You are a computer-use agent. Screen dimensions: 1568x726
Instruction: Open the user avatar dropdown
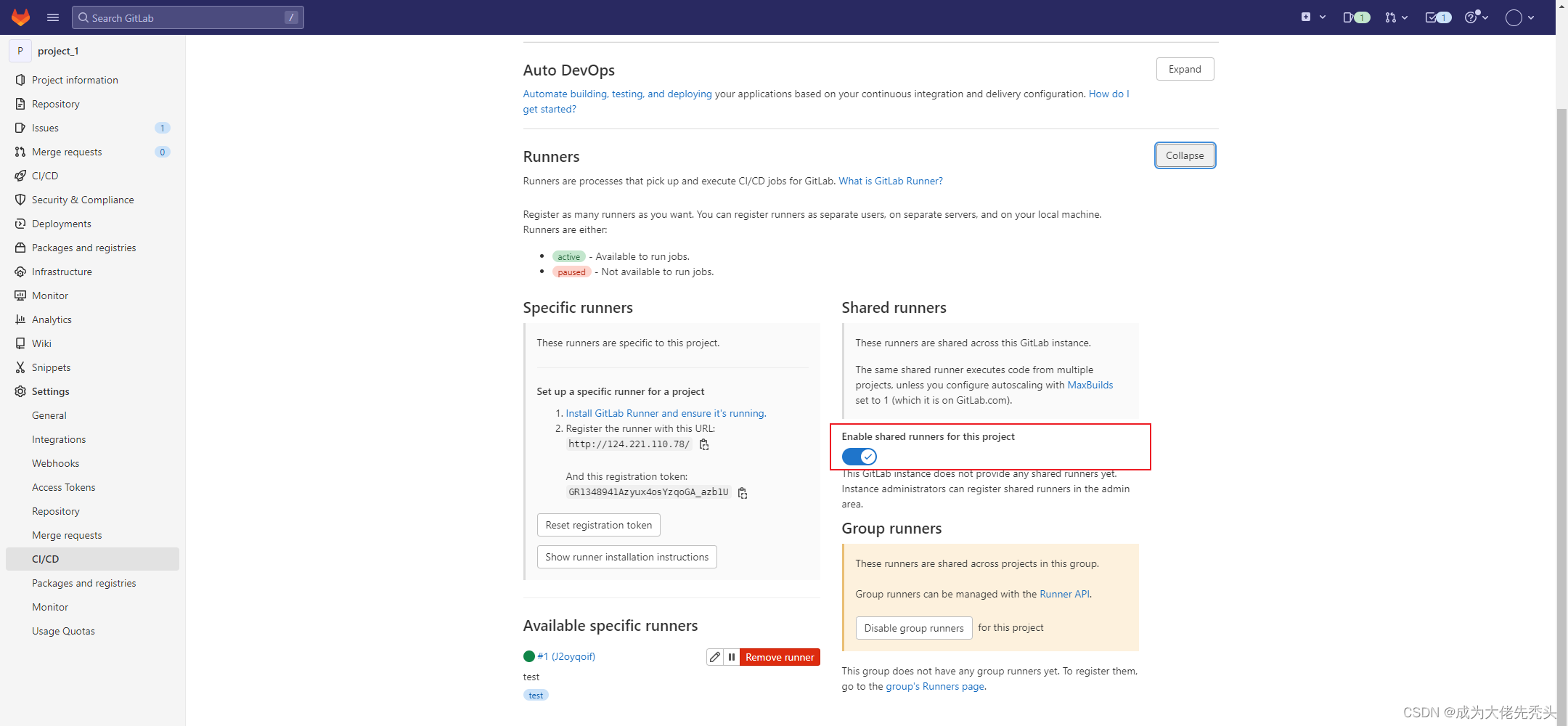coord(1519,17)
